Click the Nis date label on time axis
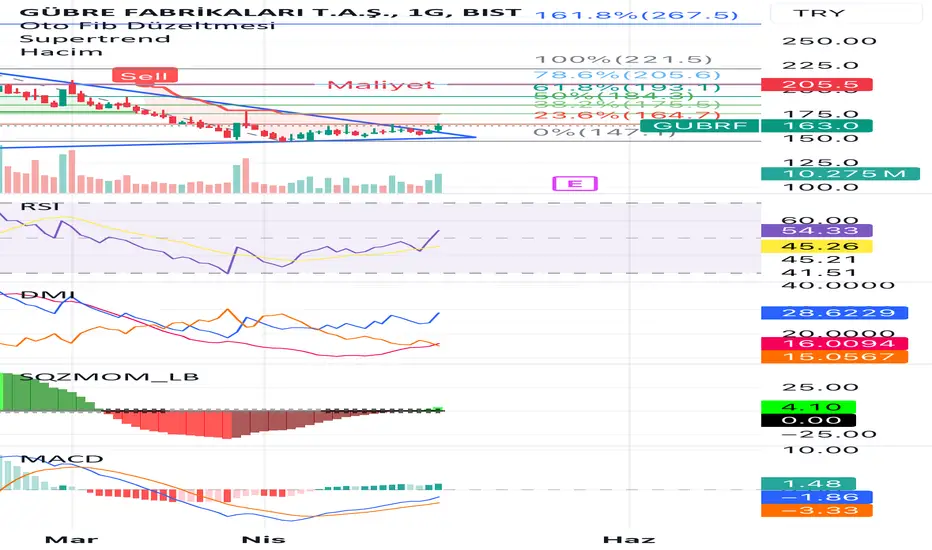932x550 pixels. (x=263, y=540)
